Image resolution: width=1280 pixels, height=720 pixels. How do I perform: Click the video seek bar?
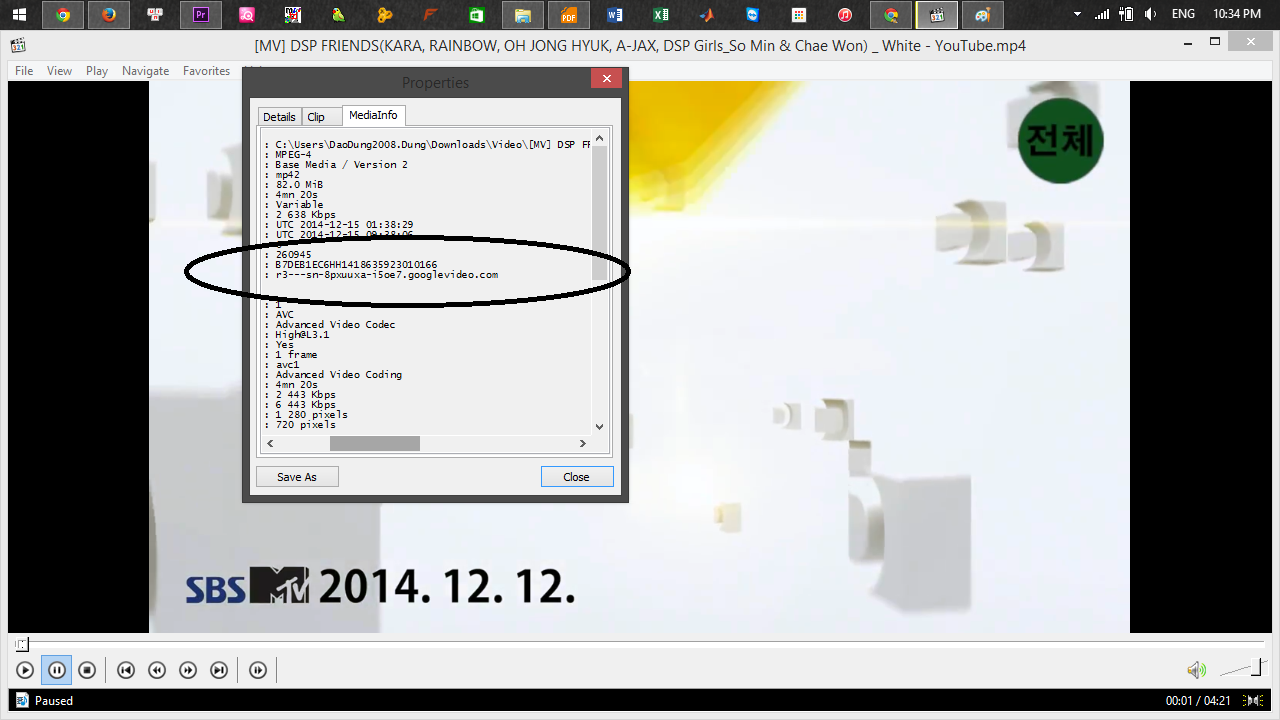(640, 644)
